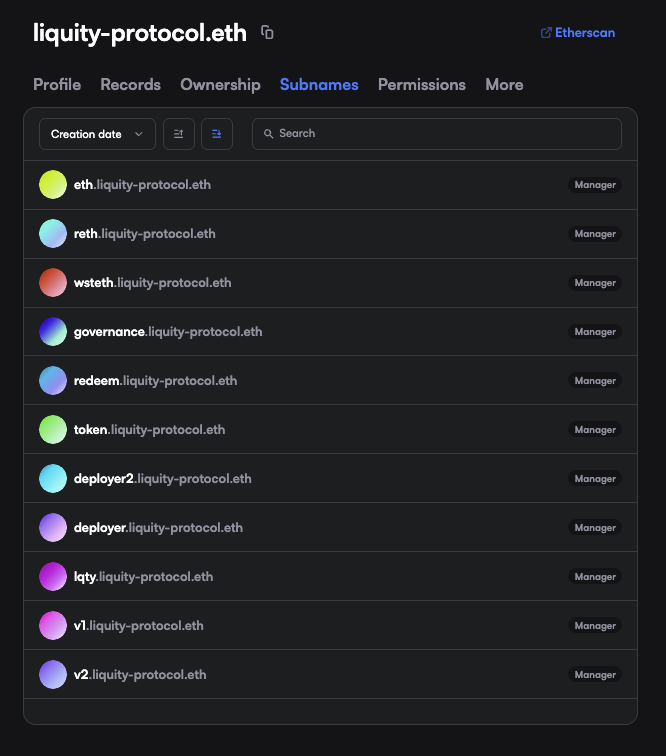Open subname governance.liquity-protocol.eth

click(330, 332)
